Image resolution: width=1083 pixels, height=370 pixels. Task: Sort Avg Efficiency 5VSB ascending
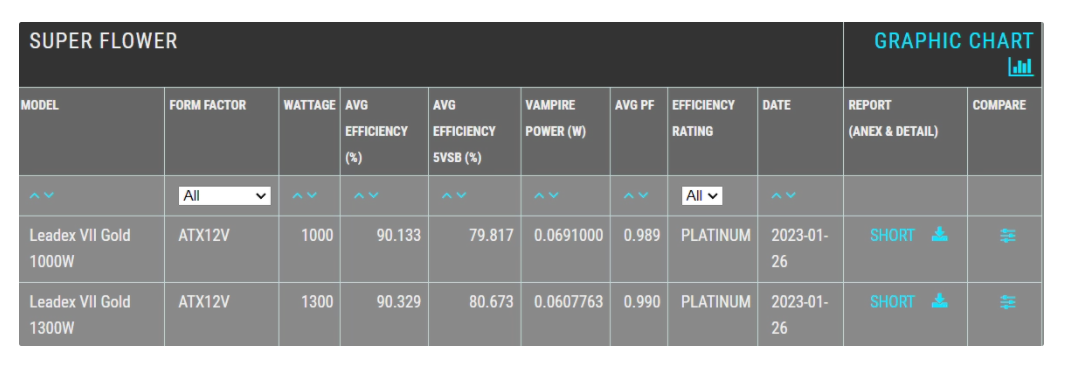coord(447,196)
